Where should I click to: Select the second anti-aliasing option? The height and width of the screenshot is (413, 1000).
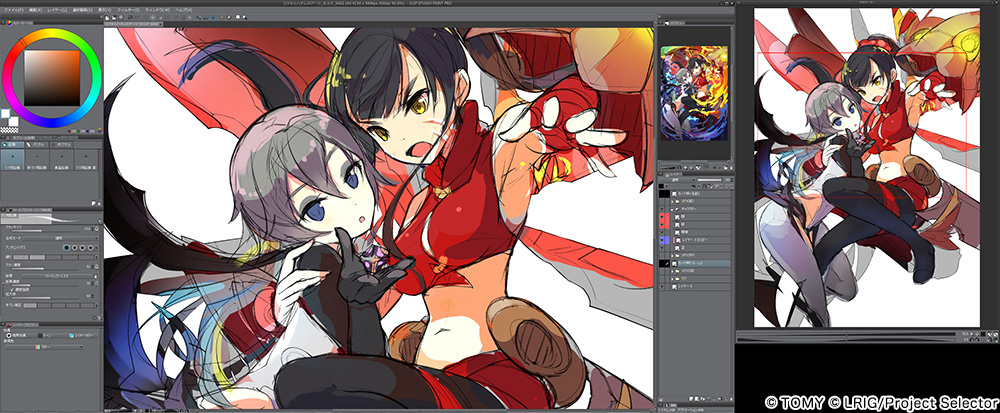click(x=75, y=247)
